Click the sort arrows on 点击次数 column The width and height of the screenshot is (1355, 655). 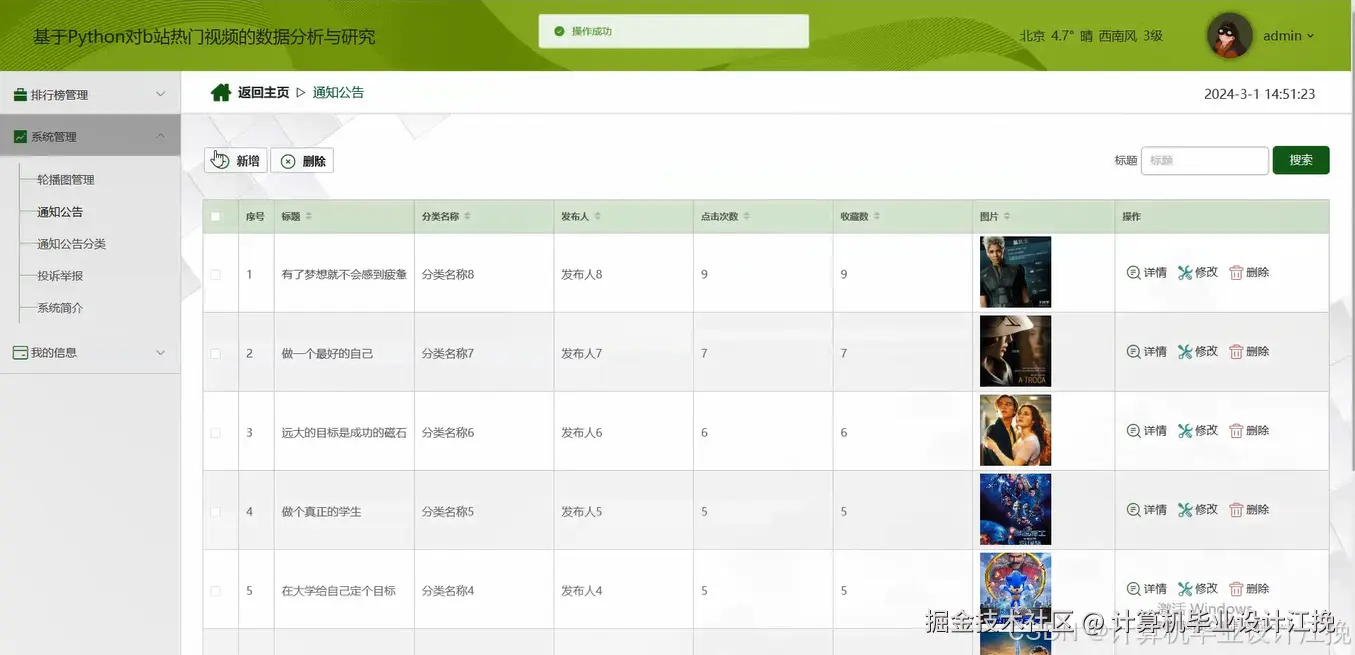tap(746, 217)
